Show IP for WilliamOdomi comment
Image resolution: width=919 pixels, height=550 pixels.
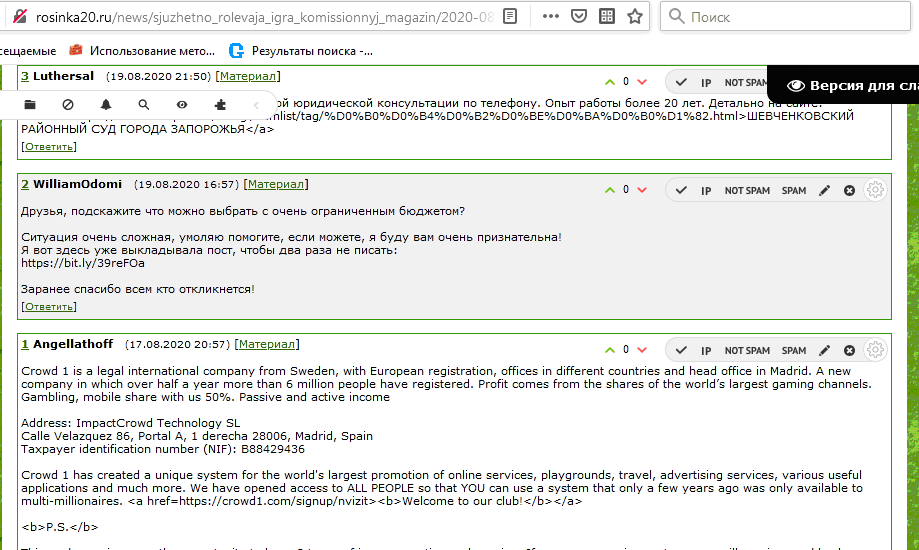(706, 191)
